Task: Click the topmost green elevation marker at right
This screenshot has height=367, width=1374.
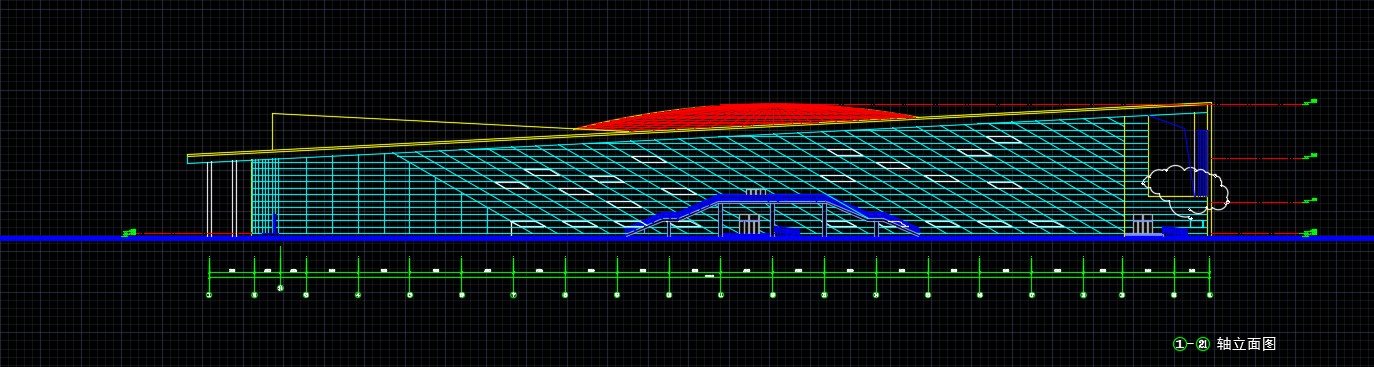Action: [1310, 102]
